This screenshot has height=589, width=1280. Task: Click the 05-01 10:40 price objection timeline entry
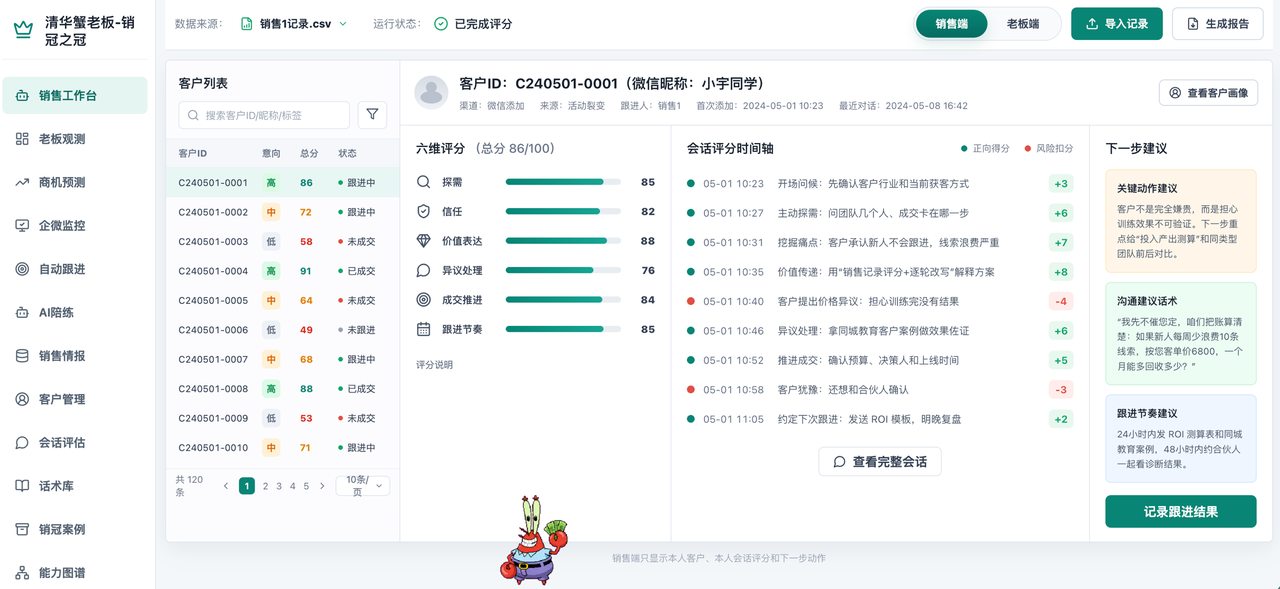(x=880, y=301)
